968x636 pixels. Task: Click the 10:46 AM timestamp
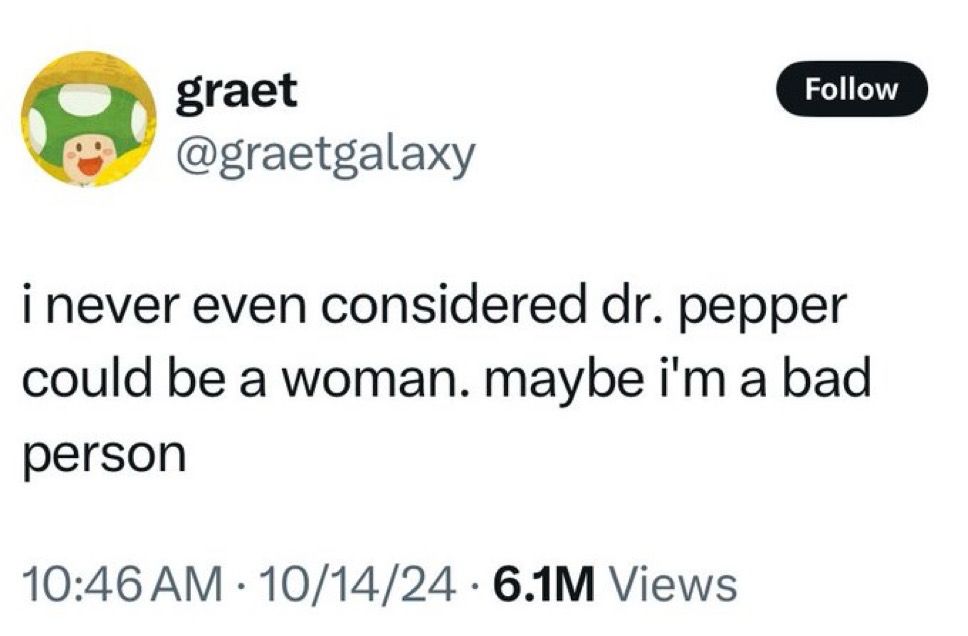pyautogui.click(x=122, y=584)
